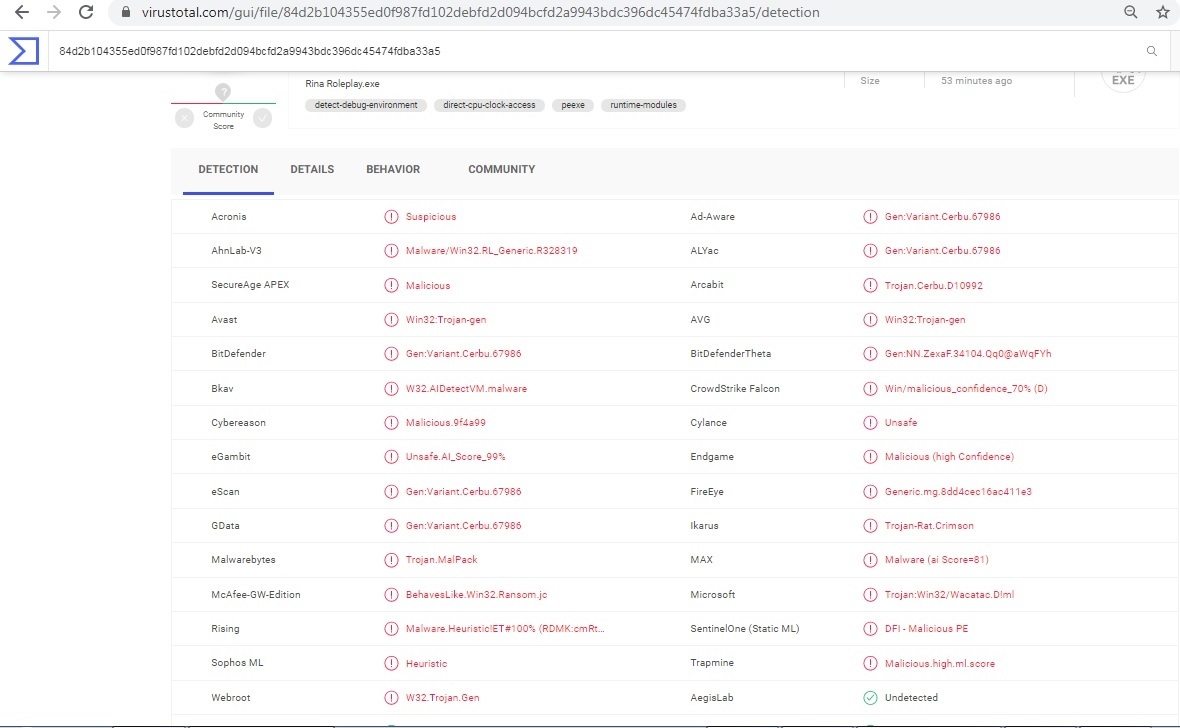
Task: Click the alert icon beside CrowdStrike Falcon result
Action: (870, 388)
